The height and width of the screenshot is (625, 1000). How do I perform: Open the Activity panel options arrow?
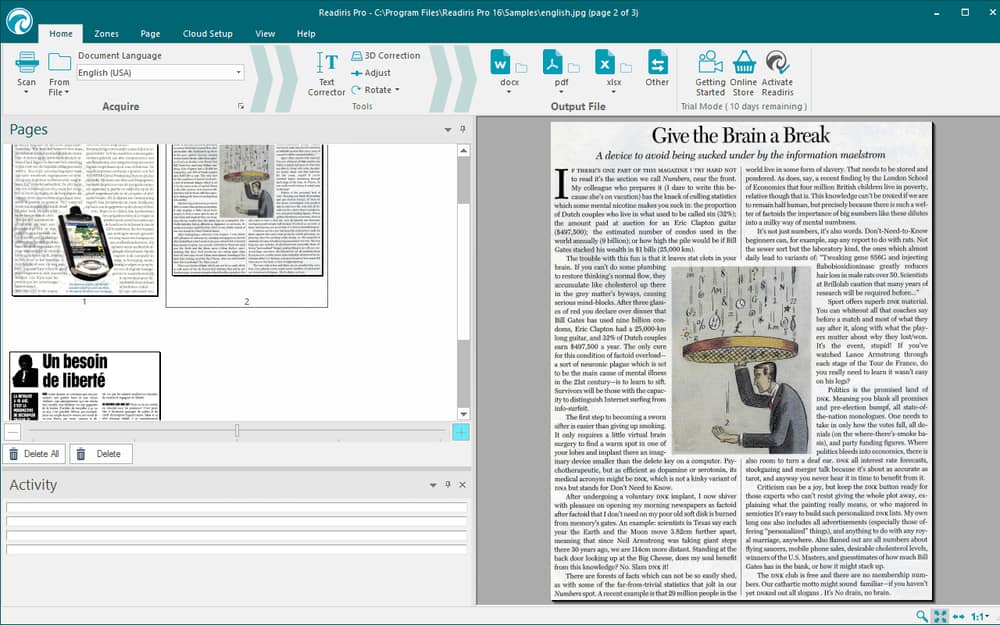tap(433, 485)
